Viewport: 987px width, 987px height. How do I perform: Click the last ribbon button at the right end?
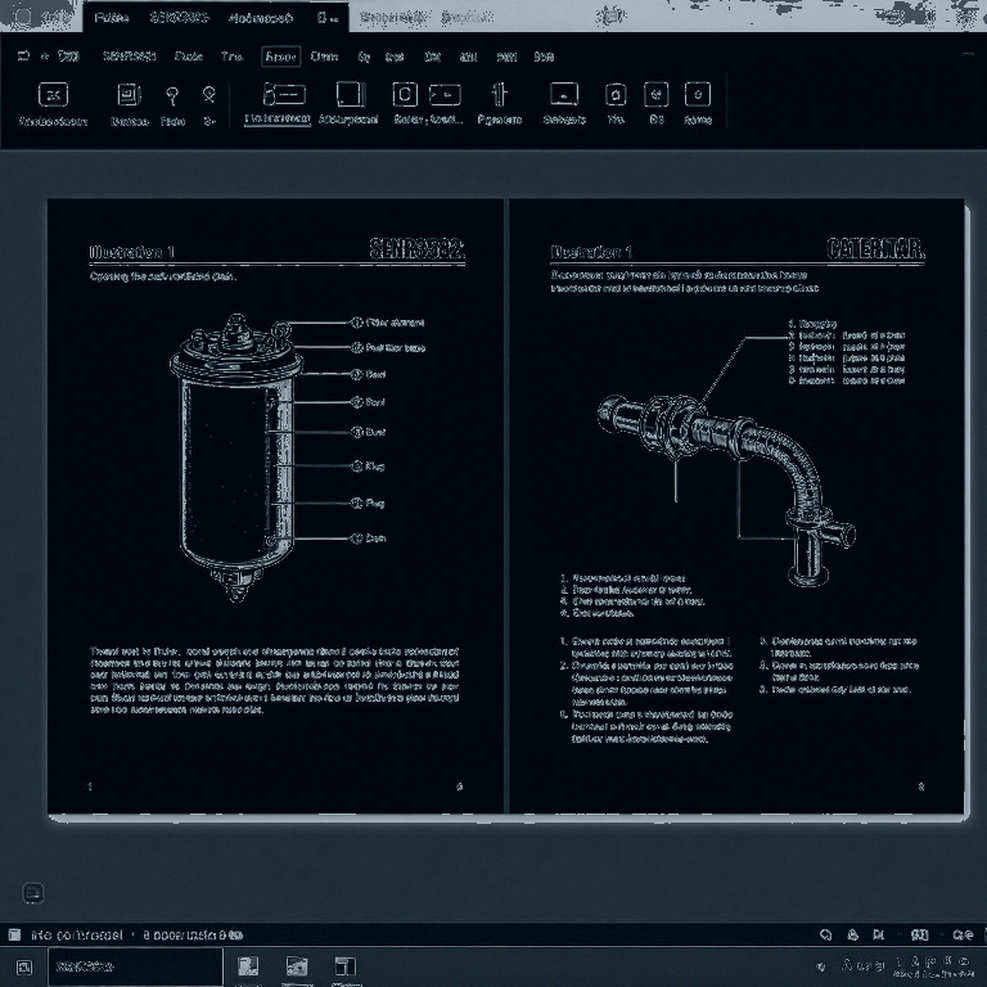697,103
